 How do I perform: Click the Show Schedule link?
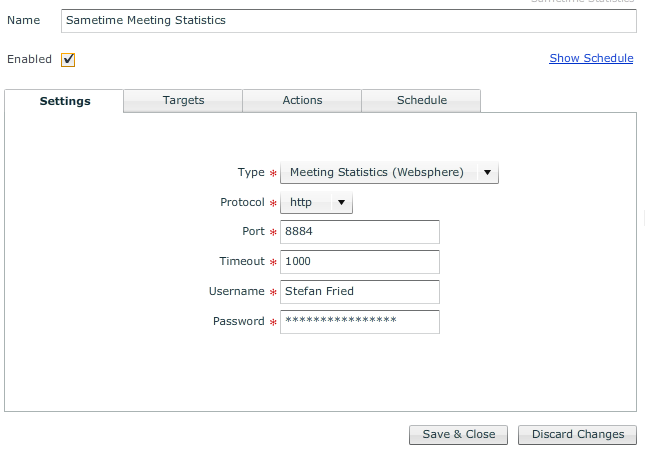(591, 58)
